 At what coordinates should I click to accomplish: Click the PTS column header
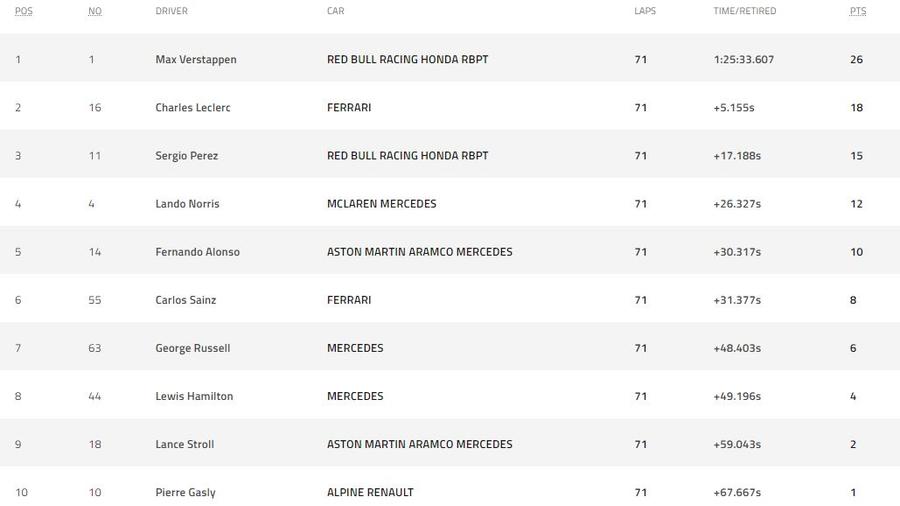tap(858, 11)
